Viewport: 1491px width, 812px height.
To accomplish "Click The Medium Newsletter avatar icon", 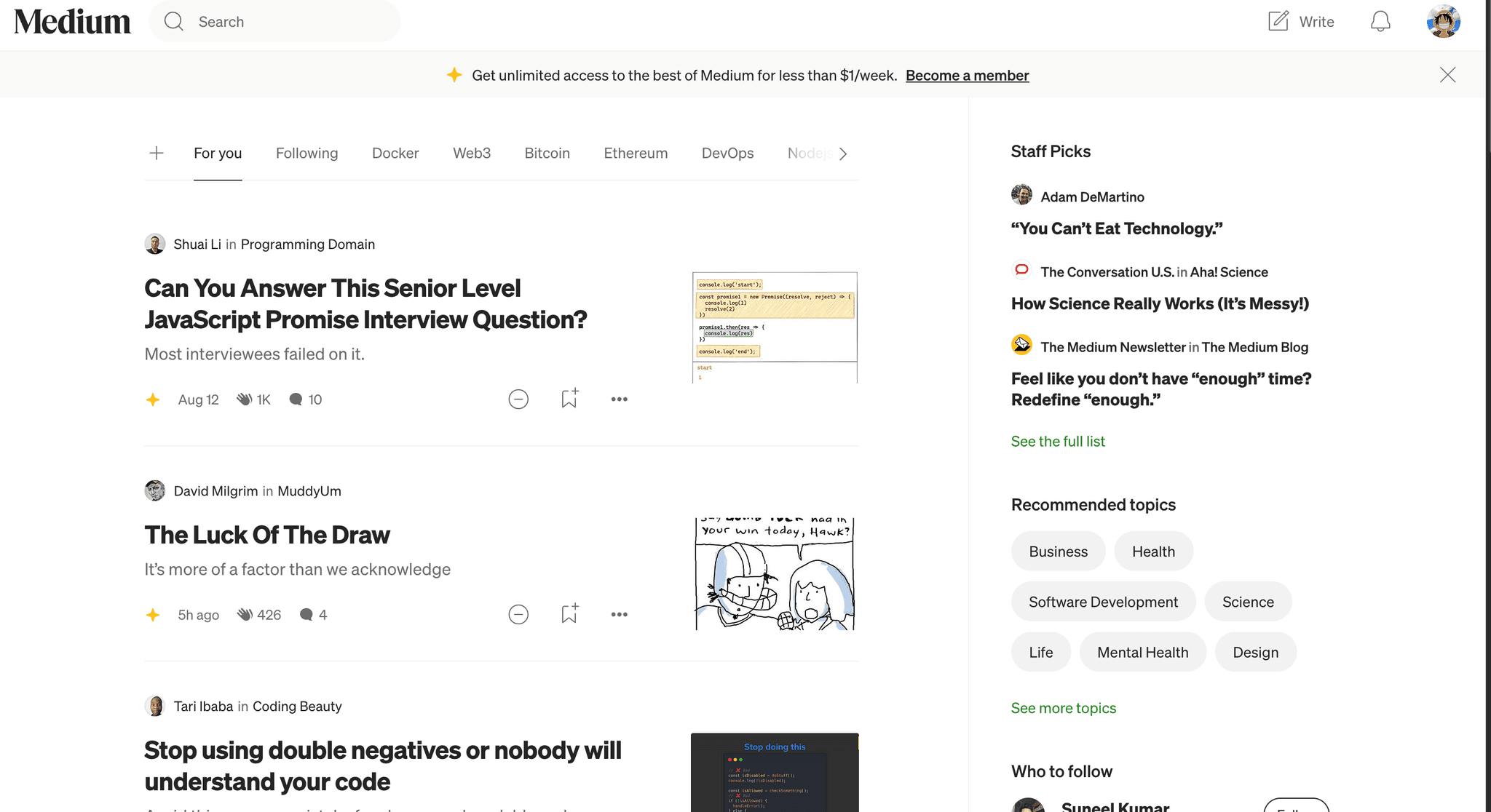I will [1021, 345].
